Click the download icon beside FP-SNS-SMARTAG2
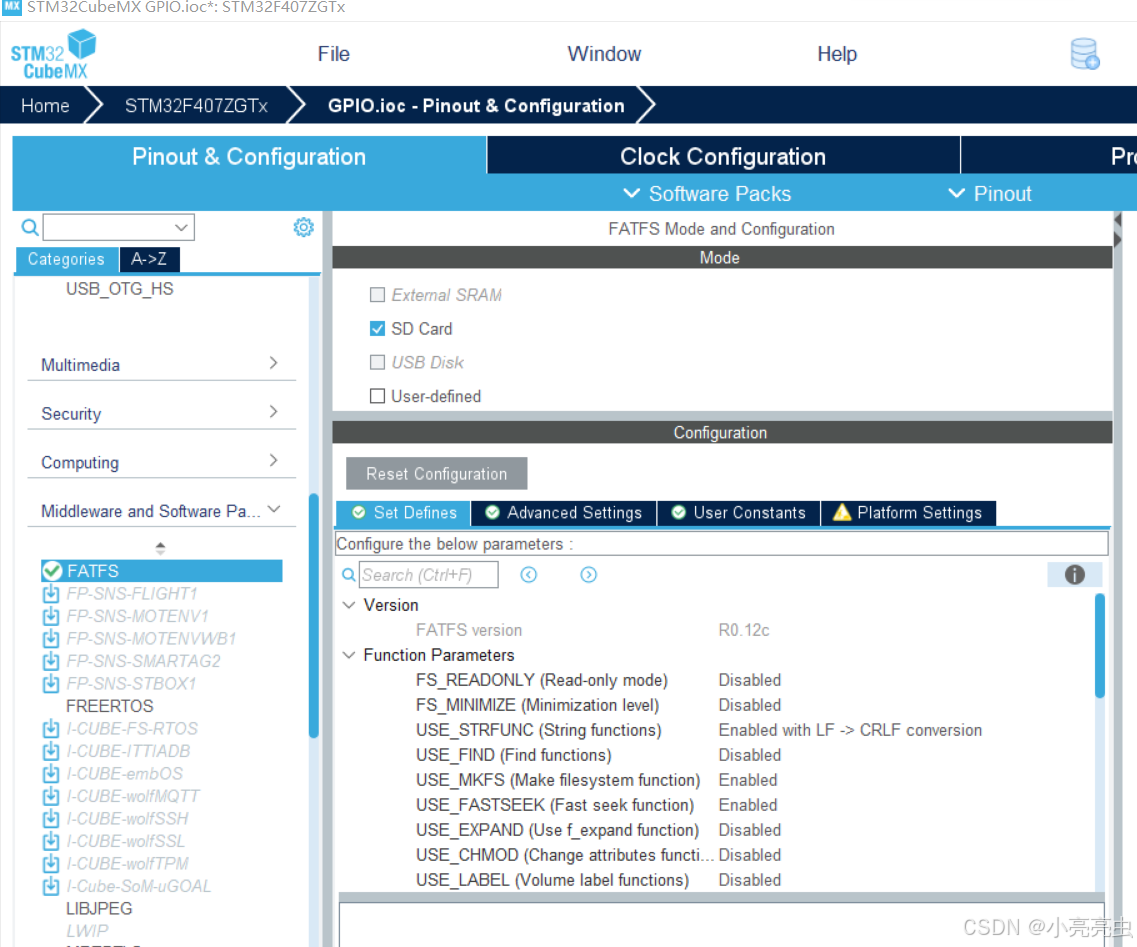Viewport: 1137px width, 947px height. [x=51, y=661]
